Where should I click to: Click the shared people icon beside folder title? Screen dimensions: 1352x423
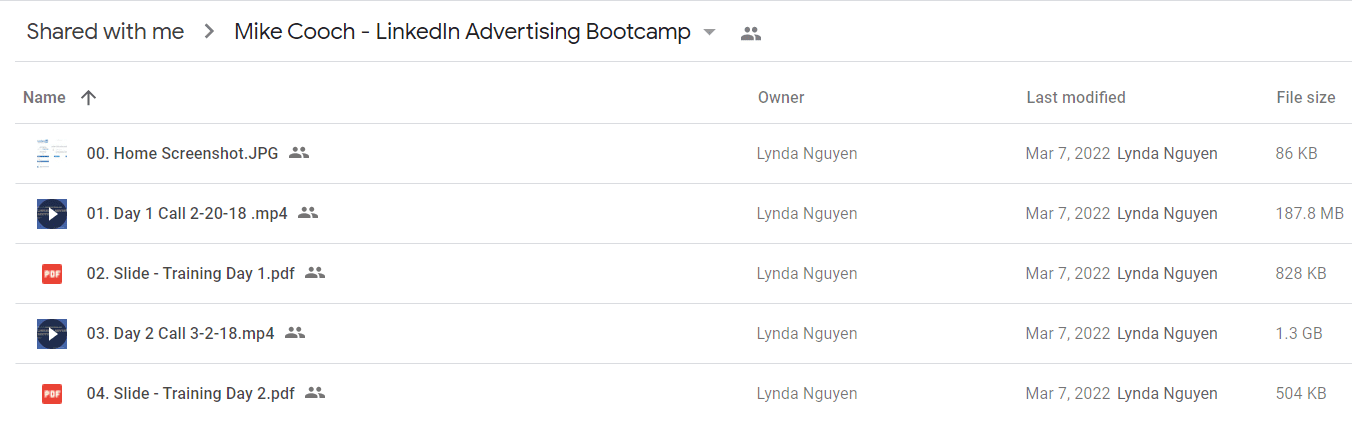(x=751, y=33)
